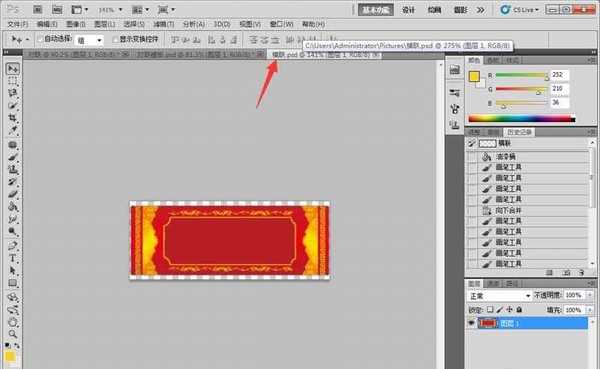Toggle lock position on the layer

509,309
